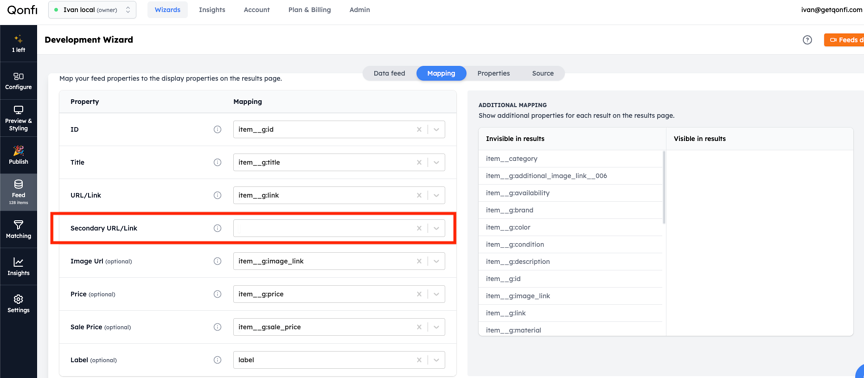
Task: Switch to the Data feed tab
Action: (390, 73)
